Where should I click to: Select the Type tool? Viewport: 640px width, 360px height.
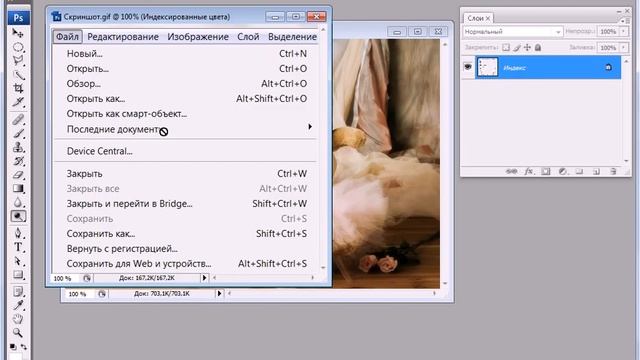click(18, 247)
